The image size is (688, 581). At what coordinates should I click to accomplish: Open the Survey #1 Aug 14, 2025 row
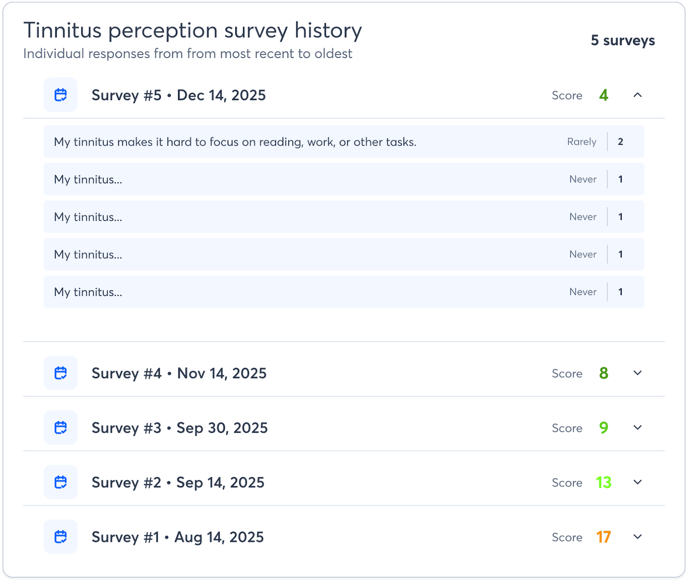[178, 537]
